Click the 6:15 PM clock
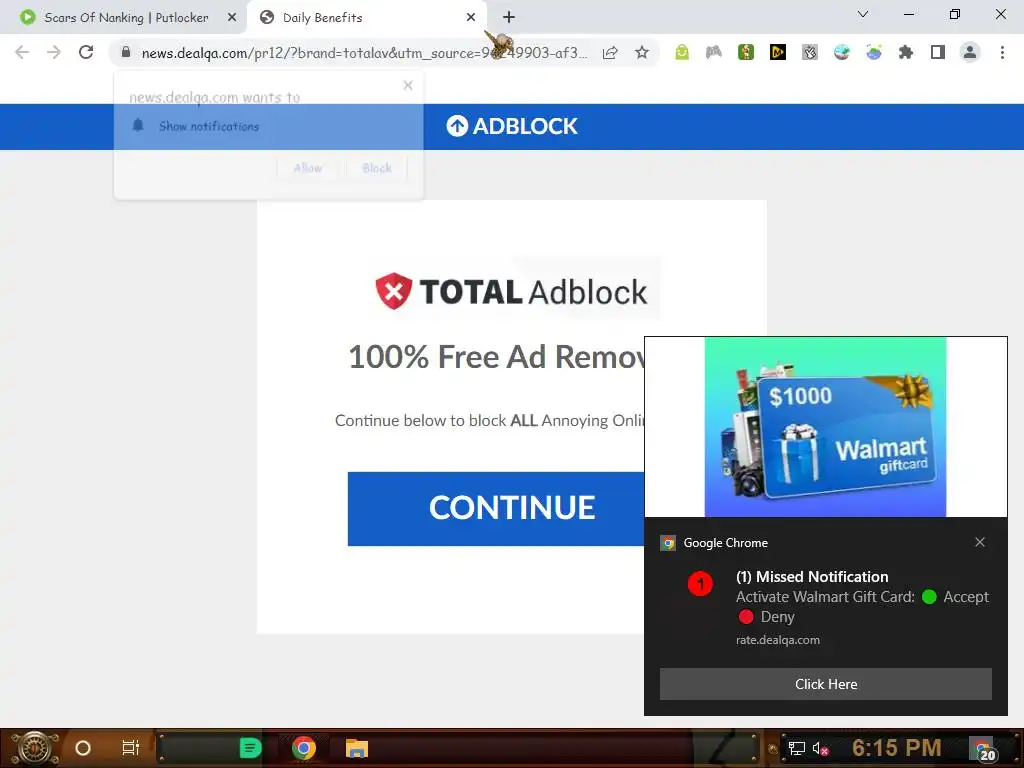 [x=897, y=747]
